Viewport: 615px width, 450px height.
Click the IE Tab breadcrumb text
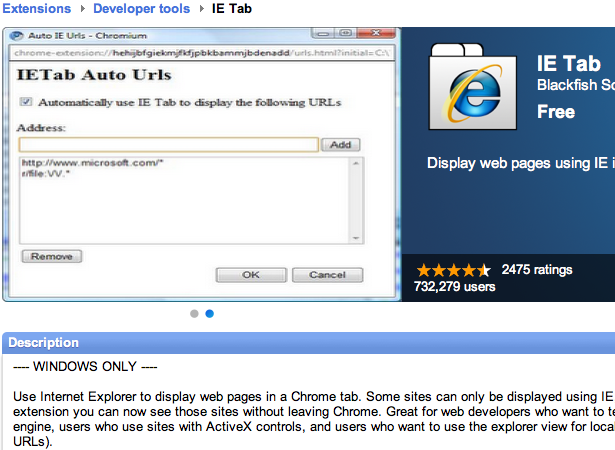[x=232, y=8]
